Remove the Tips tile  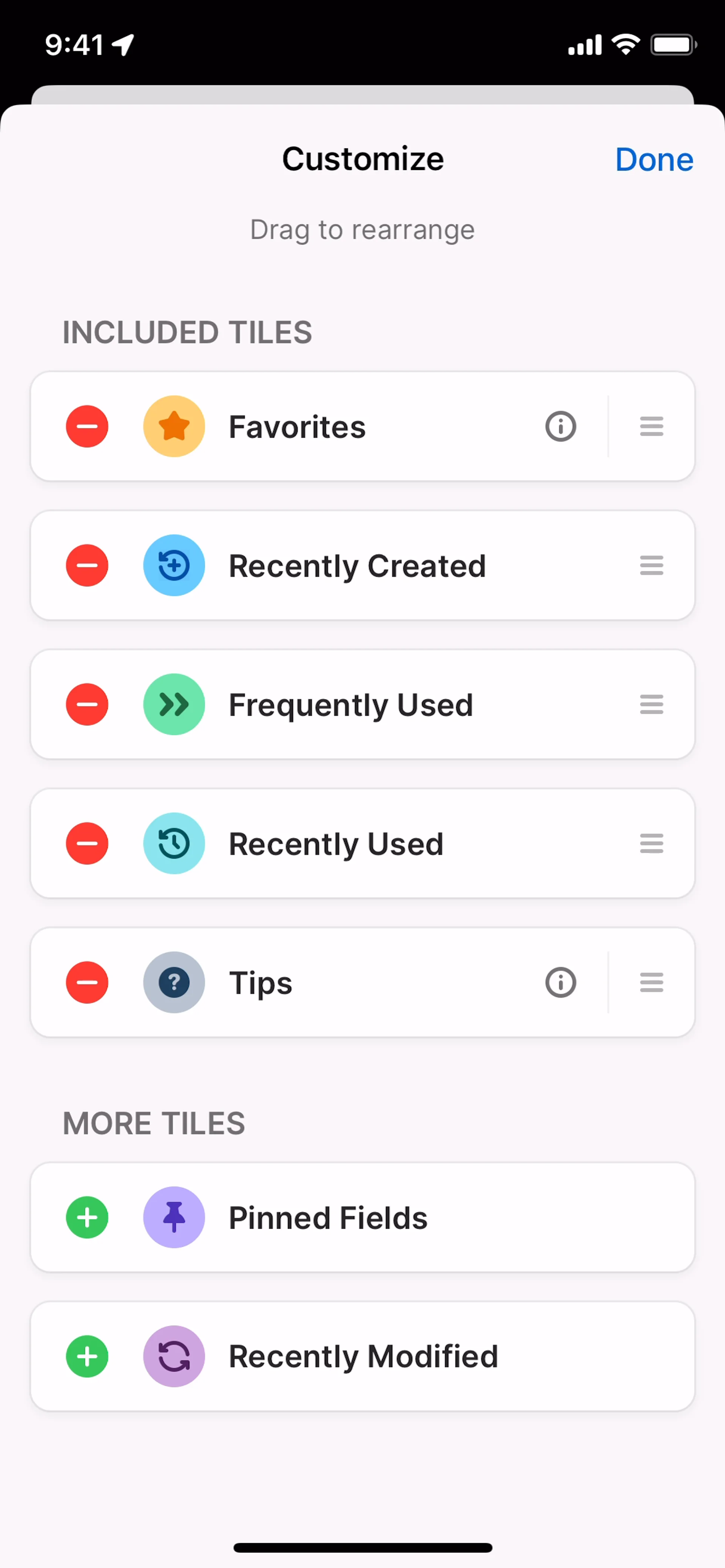pos(87,983)
